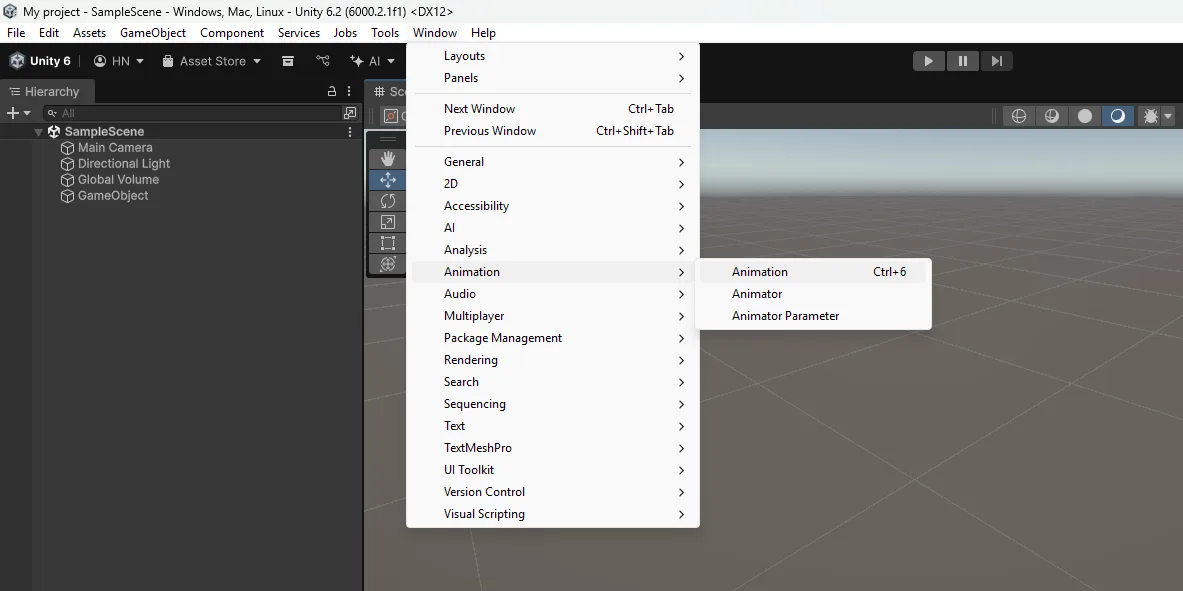The width and height of the screenshot is (1183, 591).
Task: Click the Transform combined tool icon
Action: point(388,264)
